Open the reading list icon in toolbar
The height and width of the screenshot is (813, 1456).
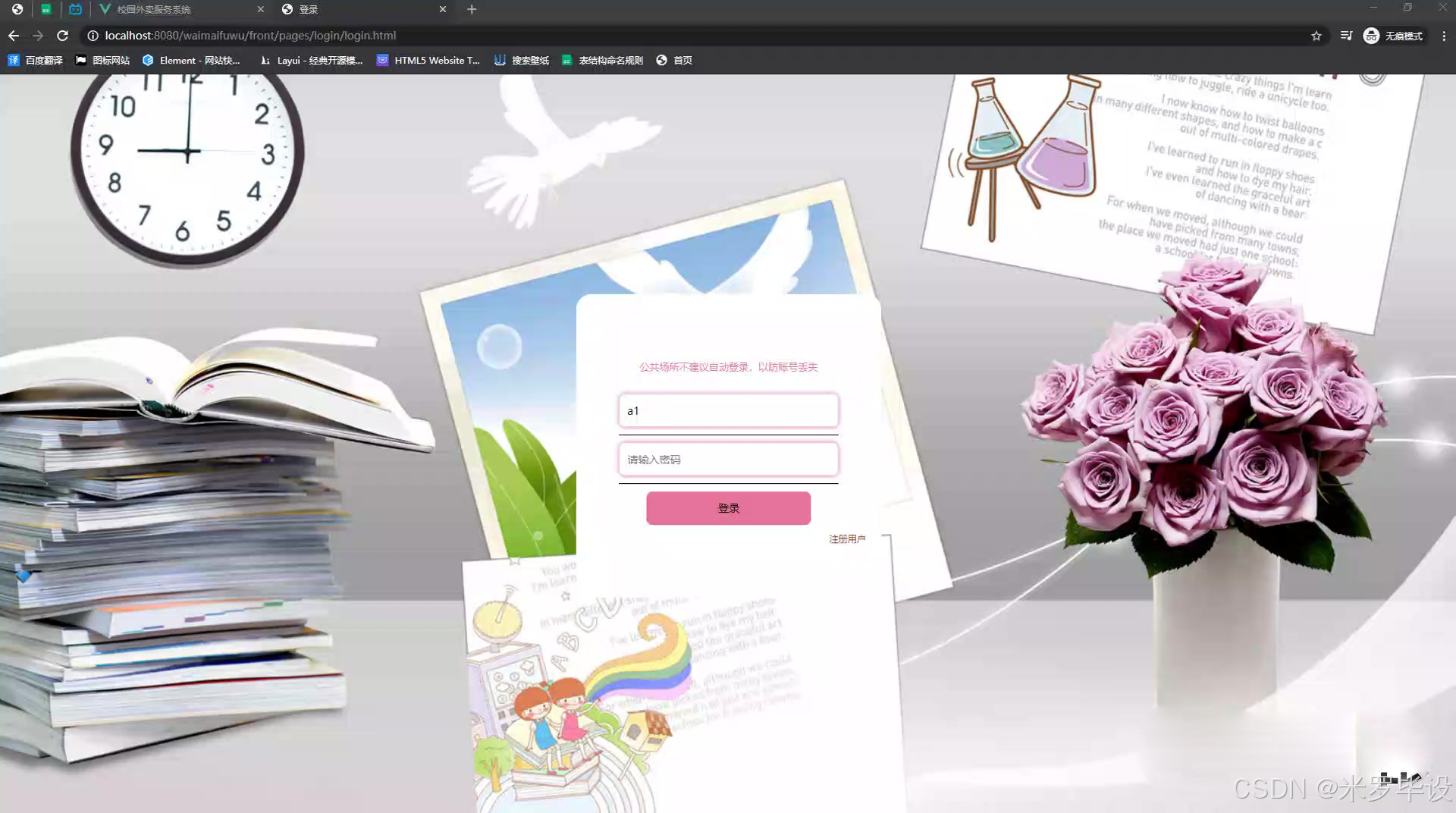click(1346, 36)
